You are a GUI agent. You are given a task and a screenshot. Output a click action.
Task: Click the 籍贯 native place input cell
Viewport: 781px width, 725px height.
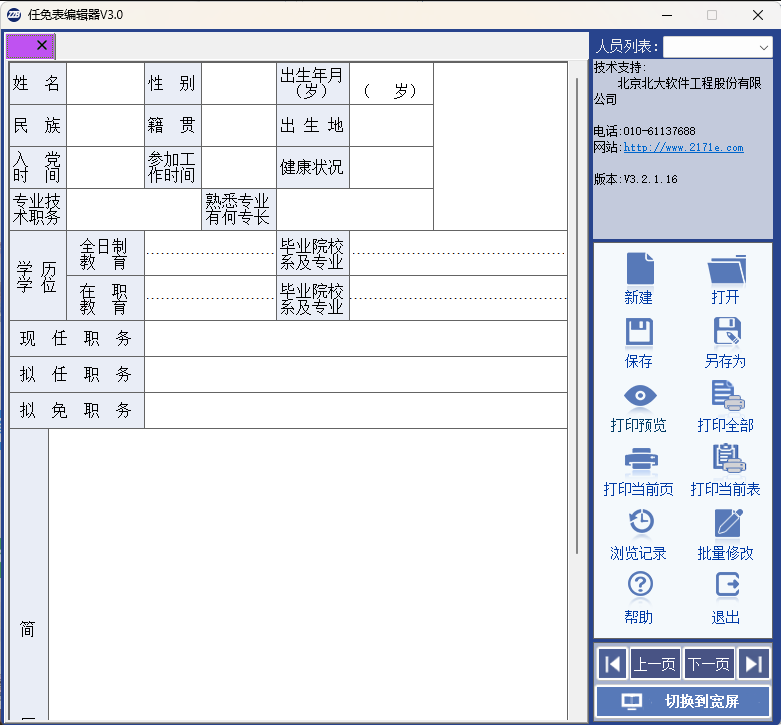(239, 125)
